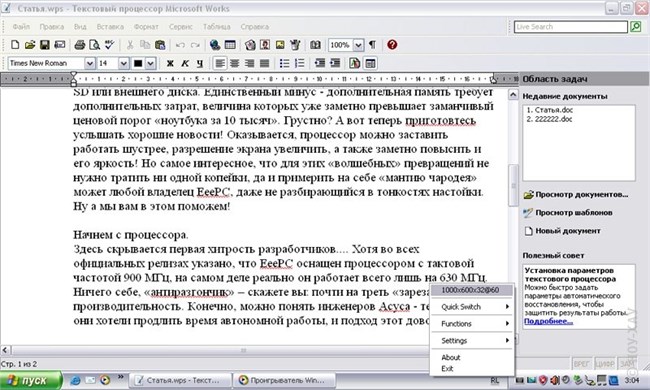The image size is (650, 390).
Task: Justify the paragraph text
Action: coord(264,63)
